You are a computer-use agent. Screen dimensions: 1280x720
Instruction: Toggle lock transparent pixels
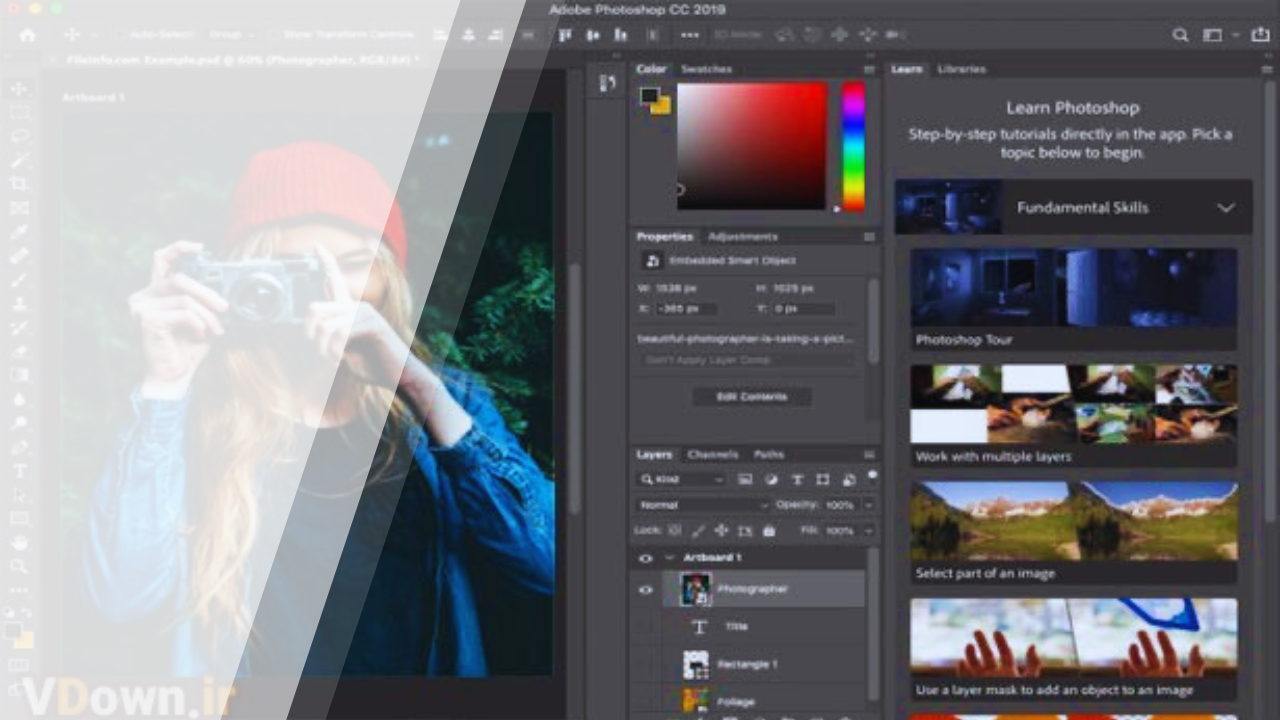675,530
